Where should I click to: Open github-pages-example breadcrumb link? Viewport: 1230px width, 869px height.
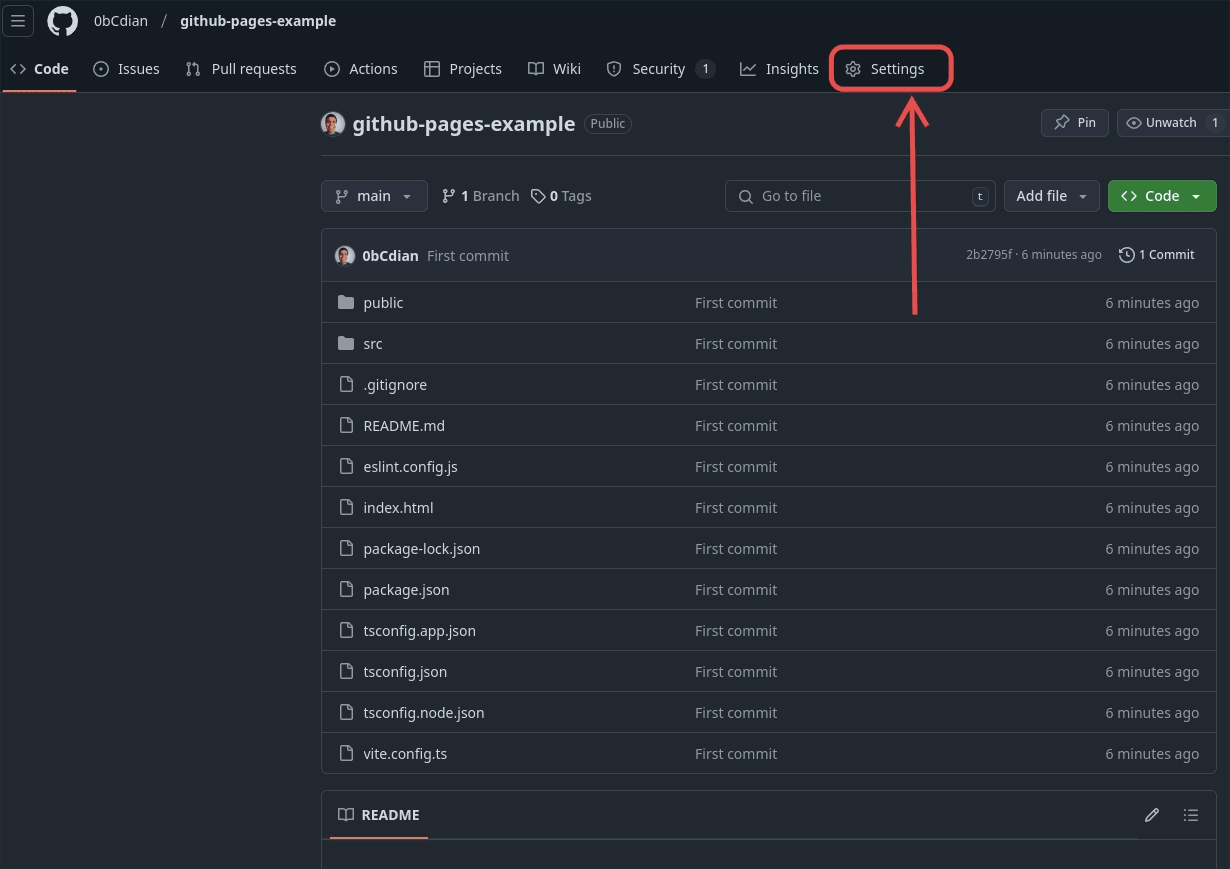coord(258,21)
